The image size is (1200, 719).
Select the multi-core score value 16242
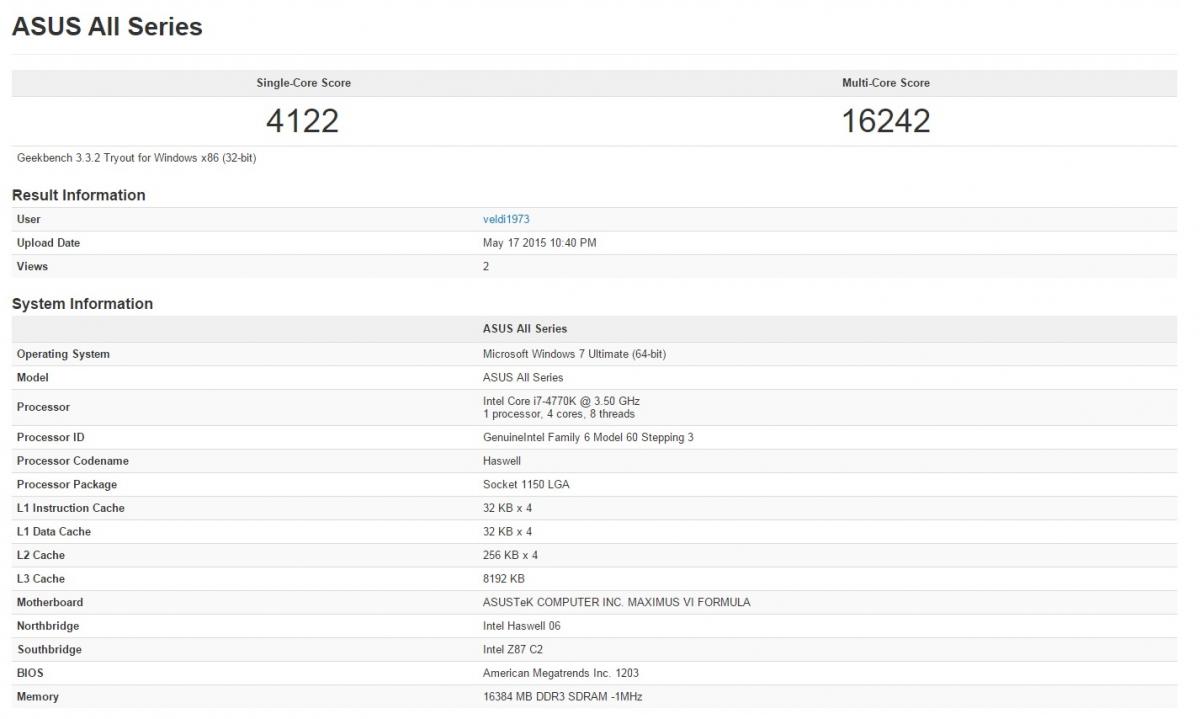click(x=886, y=121)
